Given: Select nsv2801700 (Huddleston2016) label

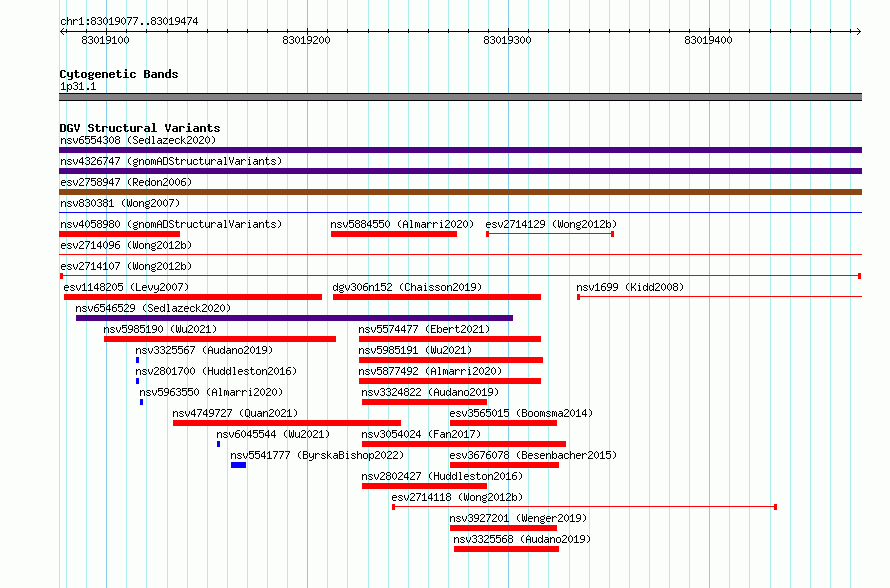Looking at the screenshot, I should point(216,371).
